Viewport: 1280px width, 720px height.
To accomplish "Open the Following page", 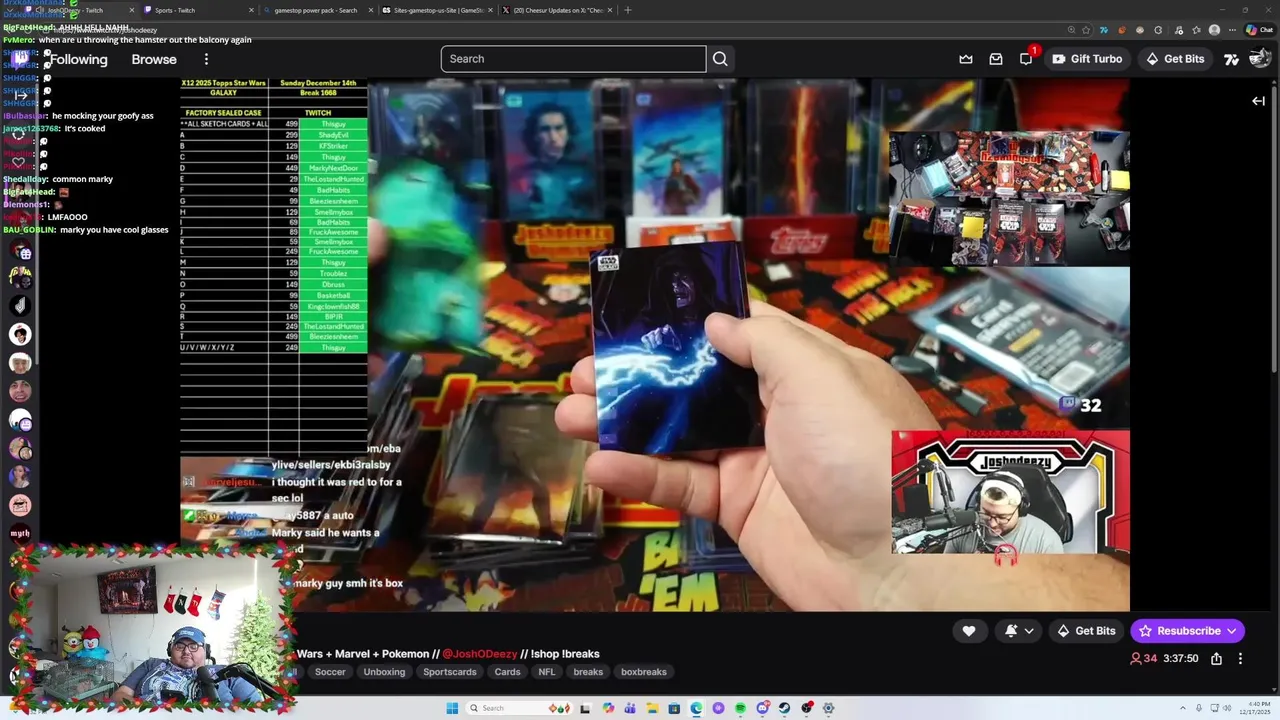I will pos(78,59).
